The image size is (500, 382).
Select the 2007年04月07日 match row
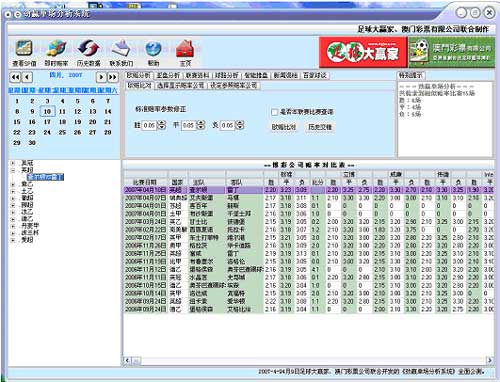click(x=309, y=198)
